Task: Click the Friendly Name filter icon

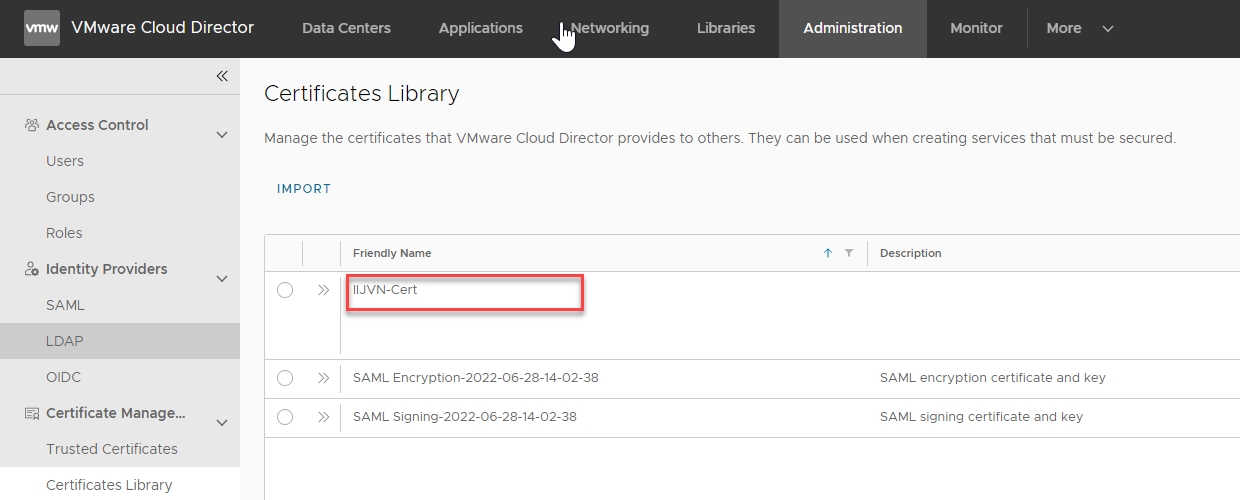Action: 849,253
